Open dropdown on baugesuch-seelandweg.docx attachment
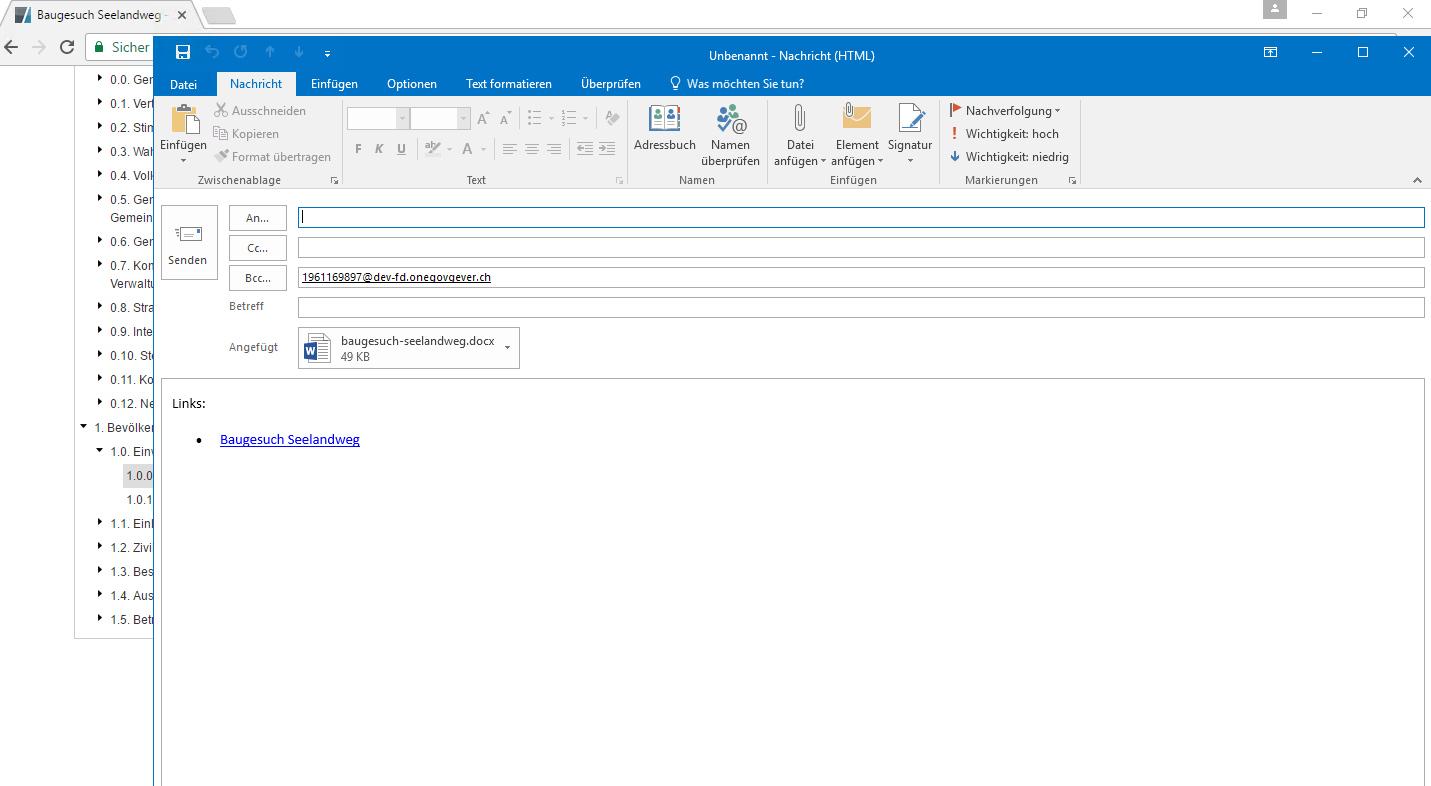The image size is (1431, 786). click(x=507, y=347)
